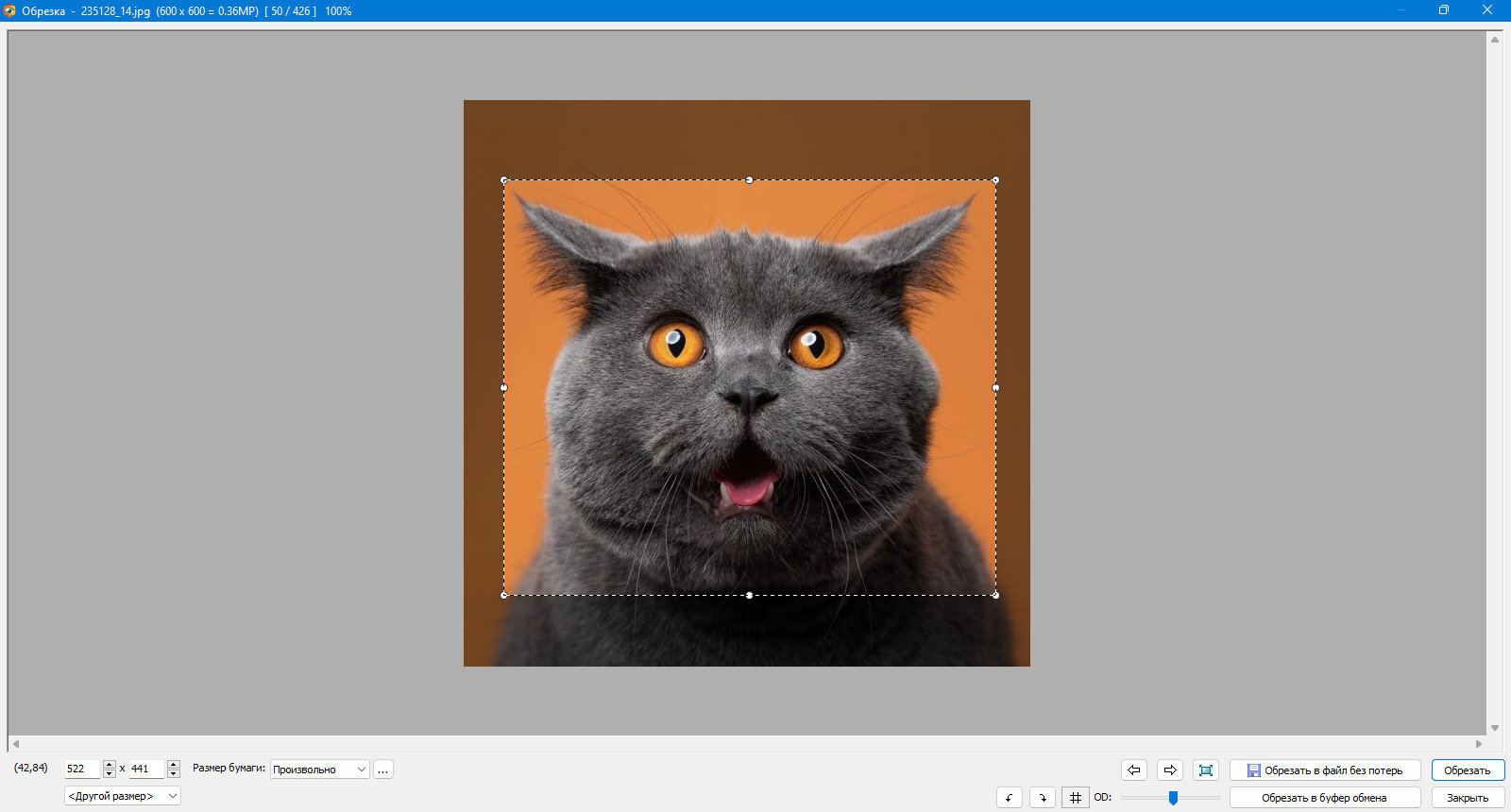Rotate crop right with curved arrow icon
This screenshot has height=812, width=1511.
tap(1043, 798)
